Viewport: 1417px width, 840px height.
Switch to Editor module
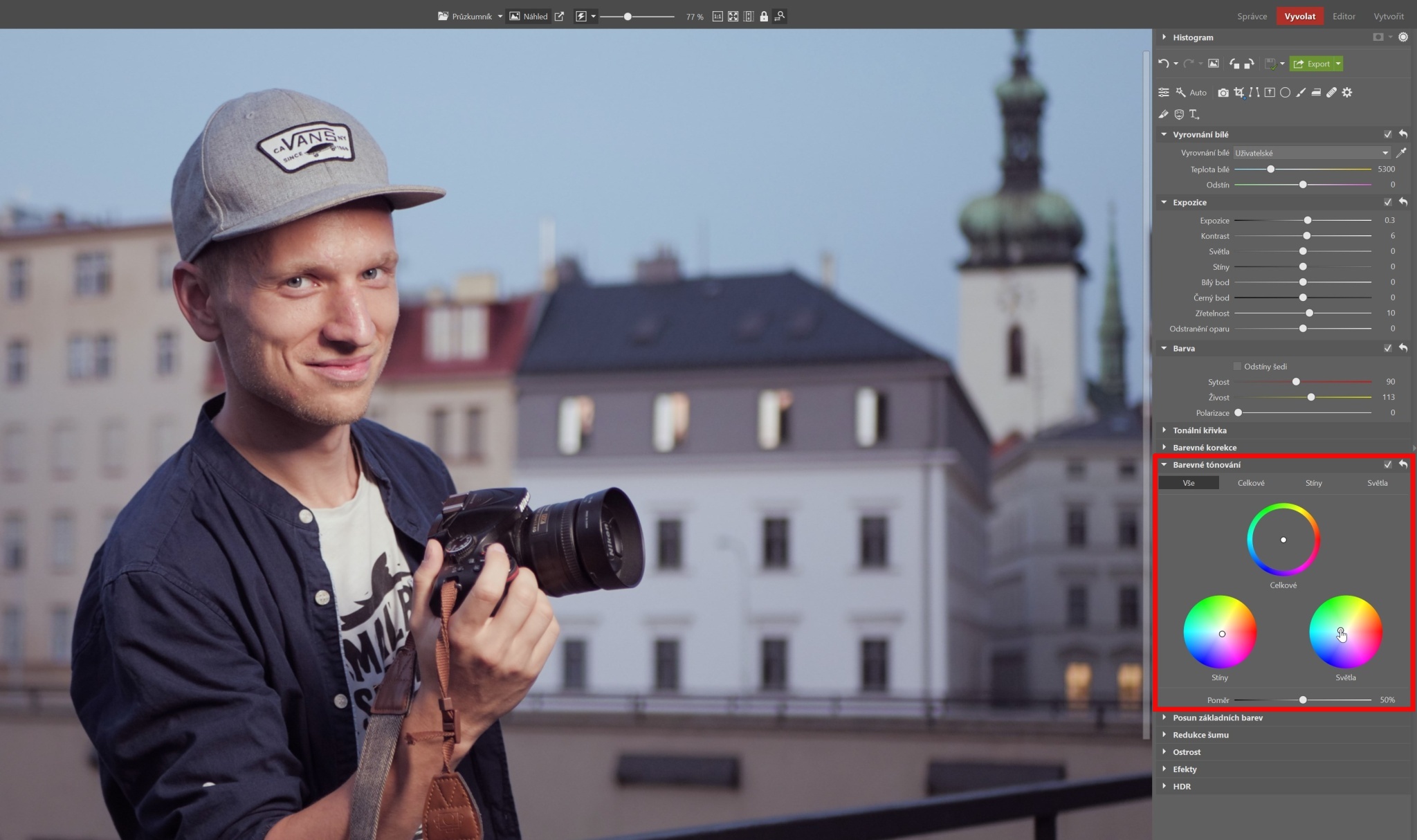click(x=1344, y=16)
